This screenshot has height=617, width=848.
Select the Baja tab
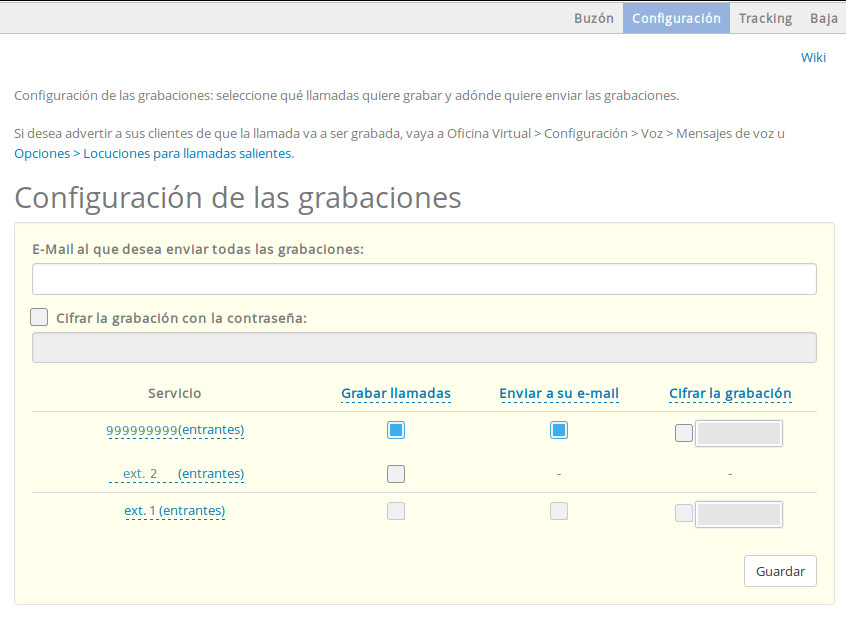coord(823,17)
